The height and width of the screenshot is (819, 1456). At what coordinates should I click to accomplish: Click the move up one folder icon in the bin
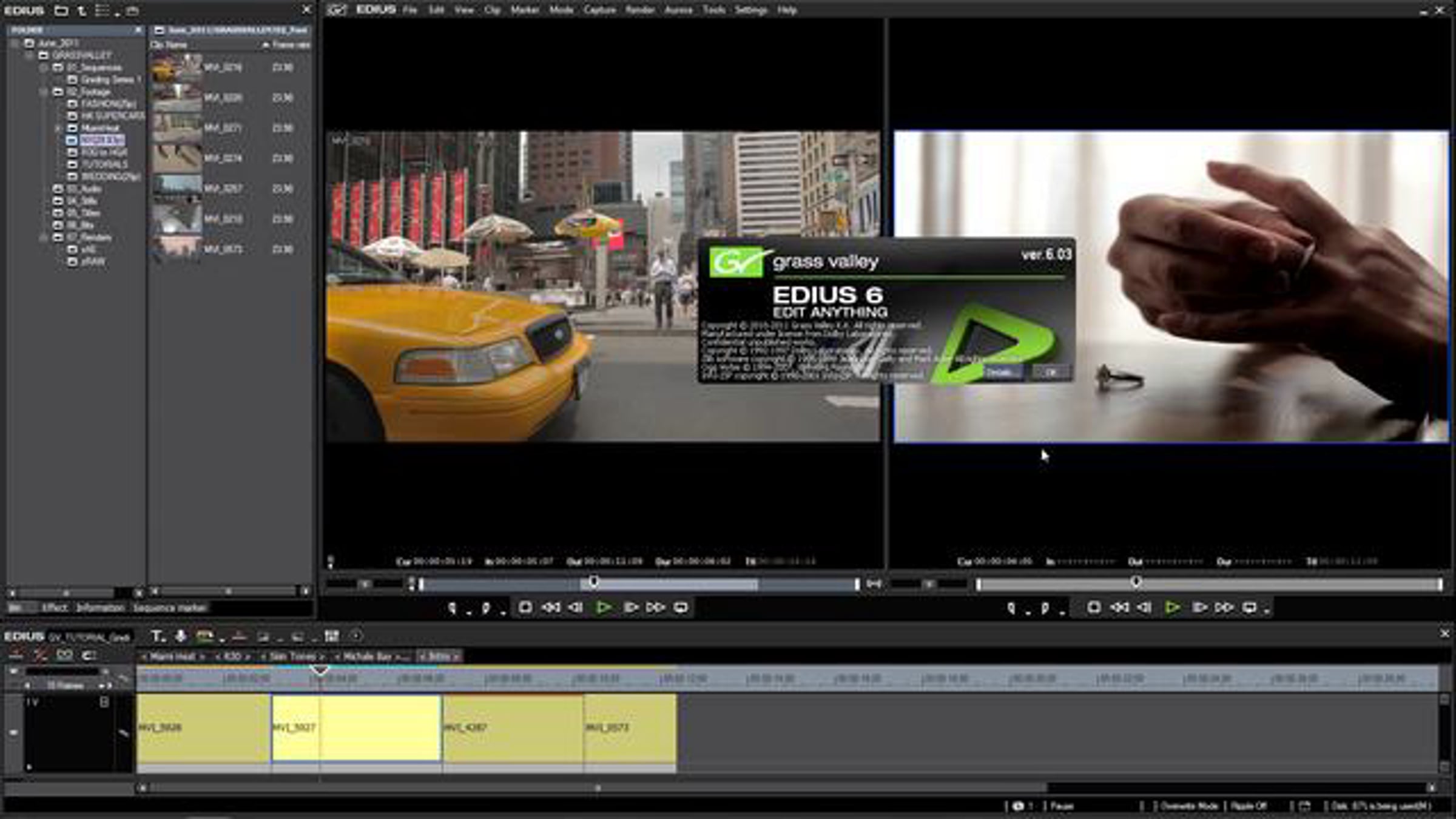[x=83, y=10]
